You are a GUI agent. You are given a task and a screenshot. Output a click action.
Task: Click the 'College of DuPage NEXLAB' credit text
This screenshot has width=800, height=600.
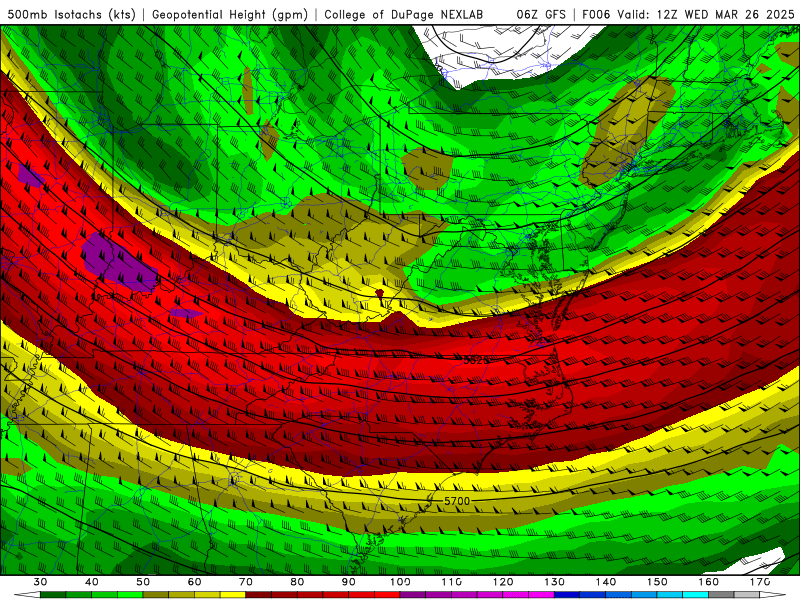(403, 14)
